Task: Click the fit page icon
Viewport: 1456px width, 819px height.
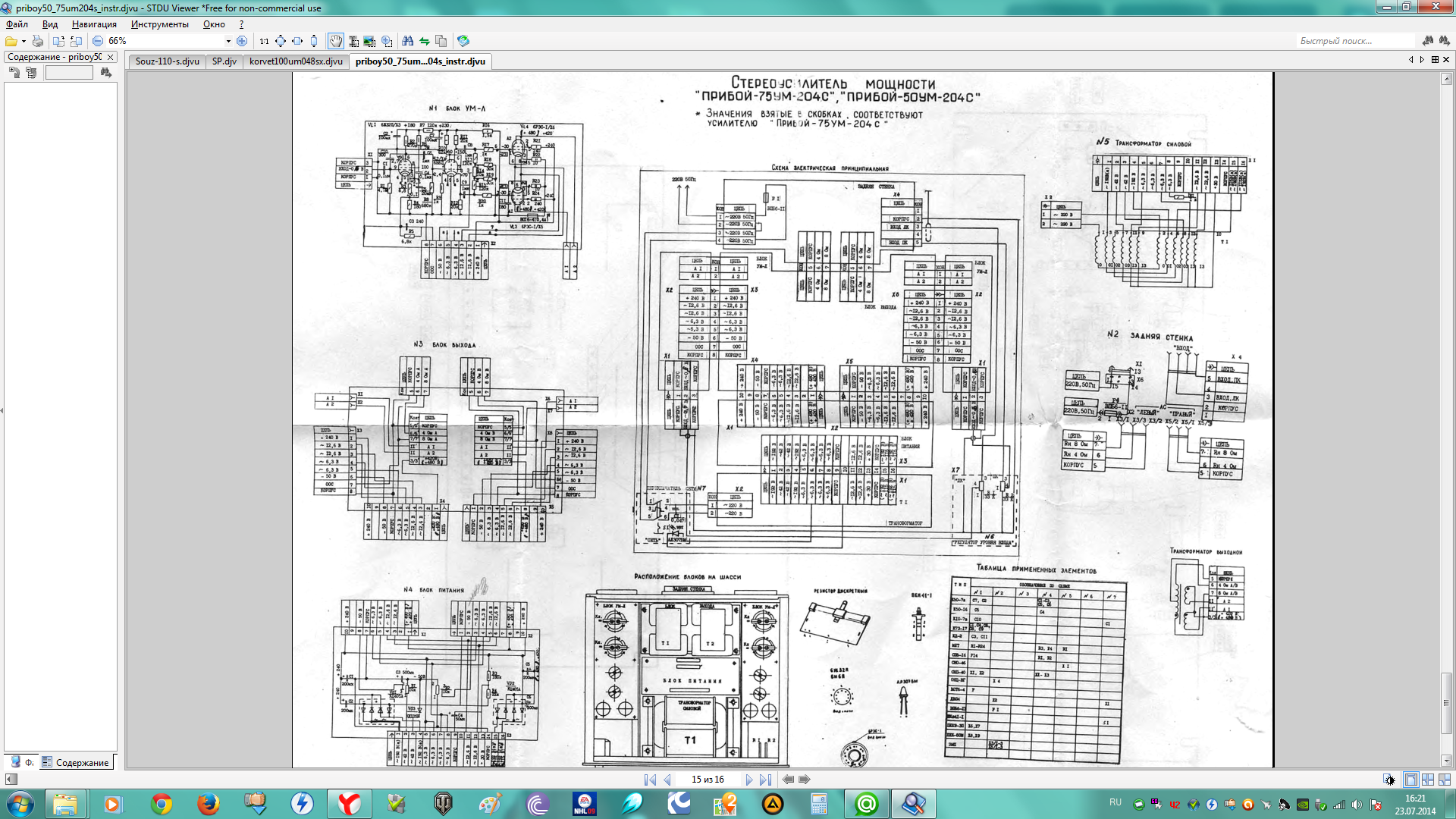Action: [281, 41]
